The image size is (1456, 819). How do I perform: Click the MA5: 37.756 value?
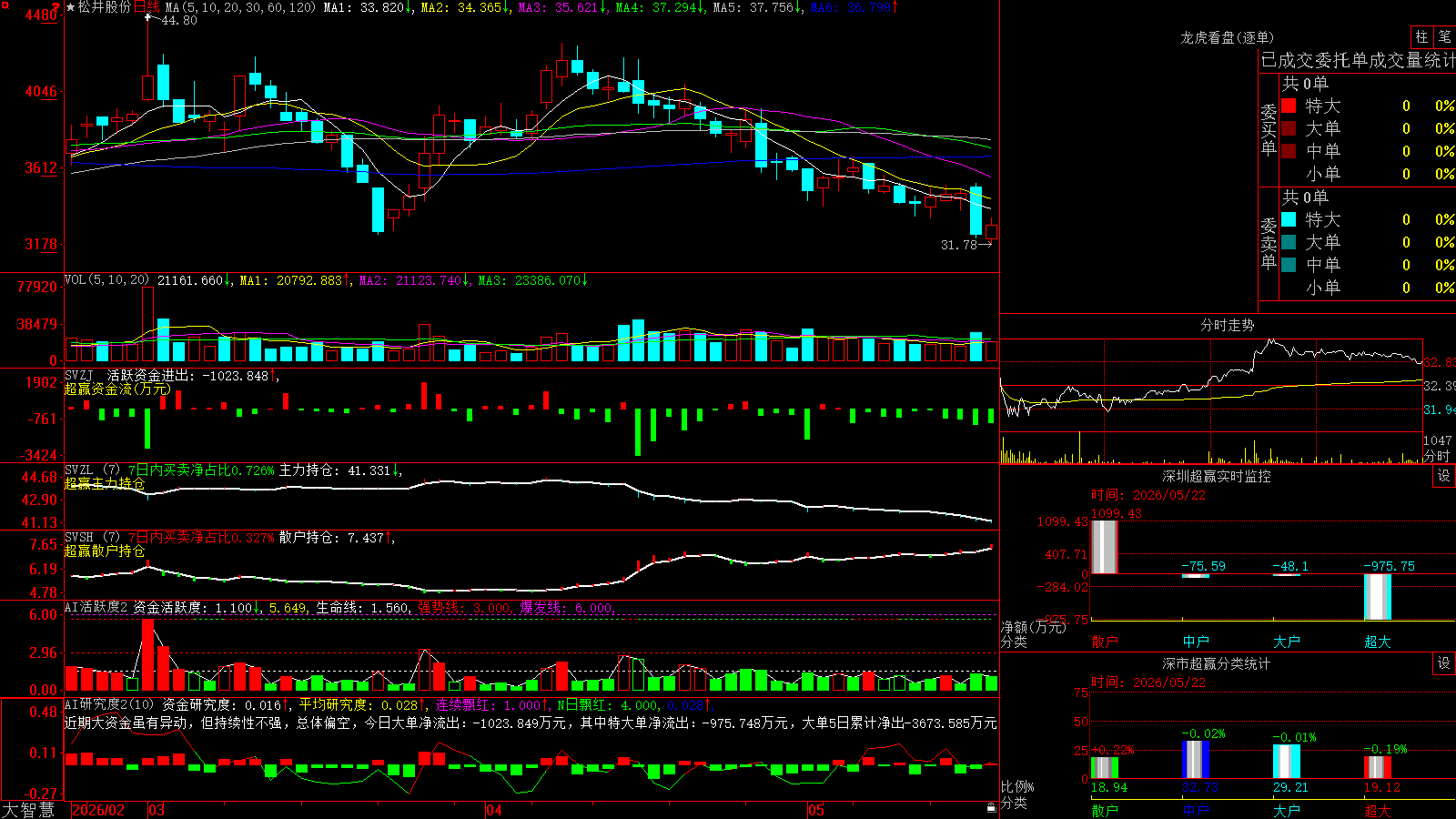tap(757, 7)
